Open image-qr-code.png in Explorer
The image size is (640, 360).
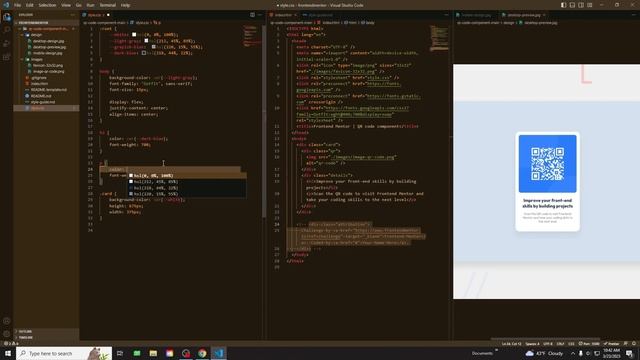48,71
